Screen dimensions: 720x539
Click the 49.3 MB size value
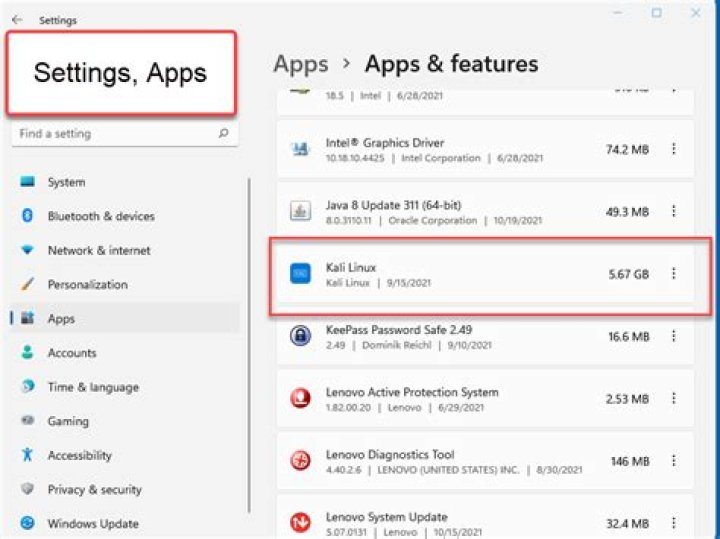click(x=627, y=212)
